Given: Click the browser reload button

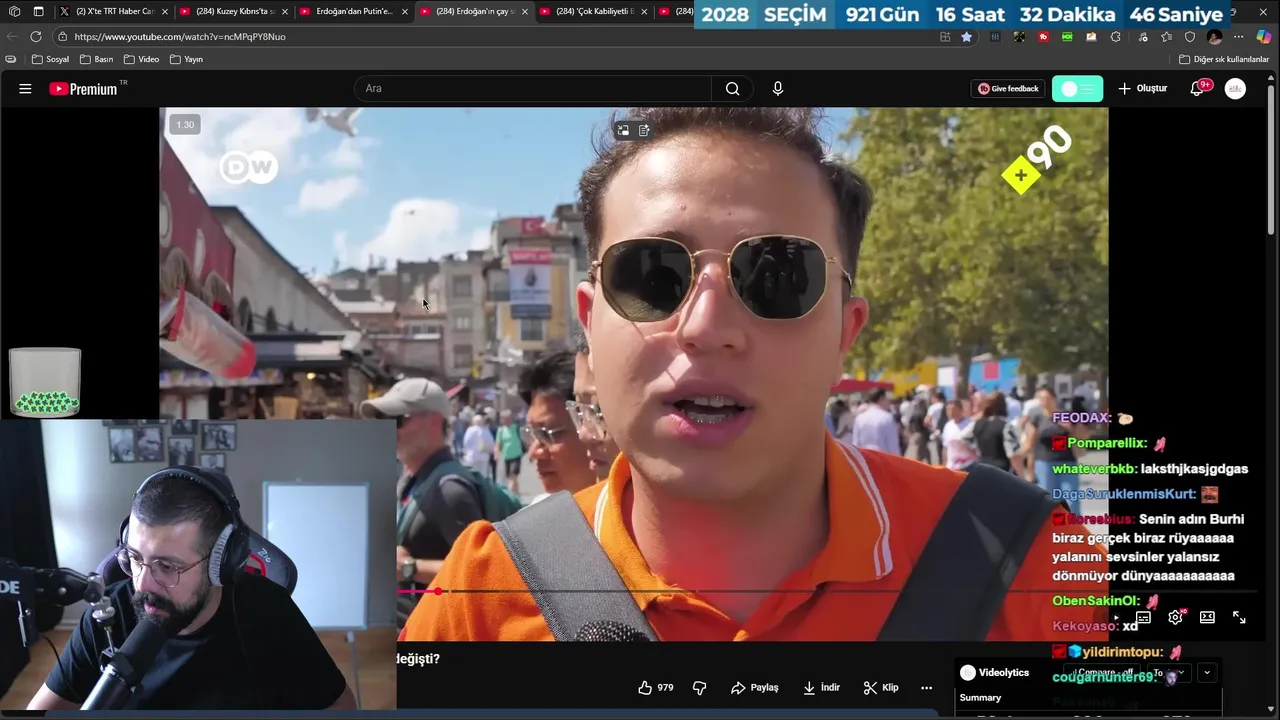Looking at the screenshot, I should tap(36, 36).
